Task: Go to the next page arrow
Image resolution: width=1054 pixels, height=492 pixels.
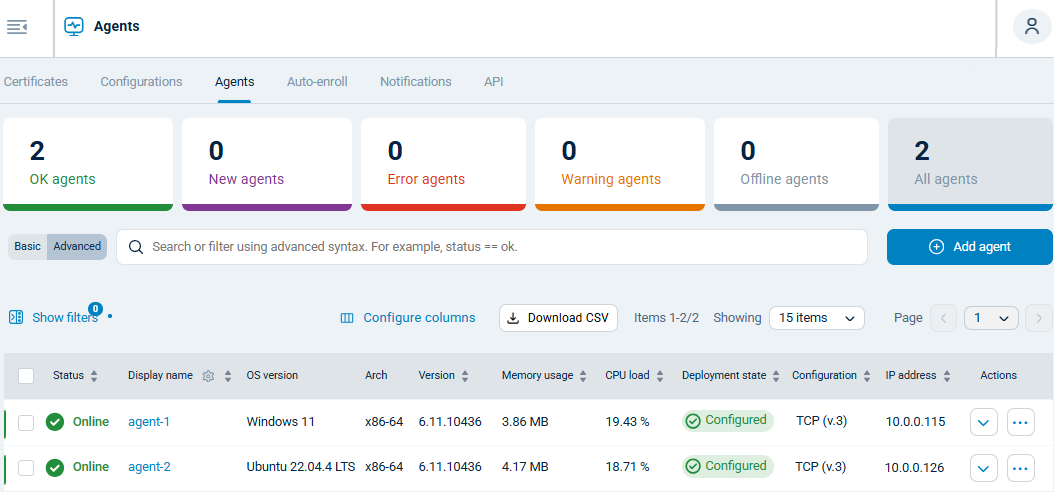Action: 1039,318
